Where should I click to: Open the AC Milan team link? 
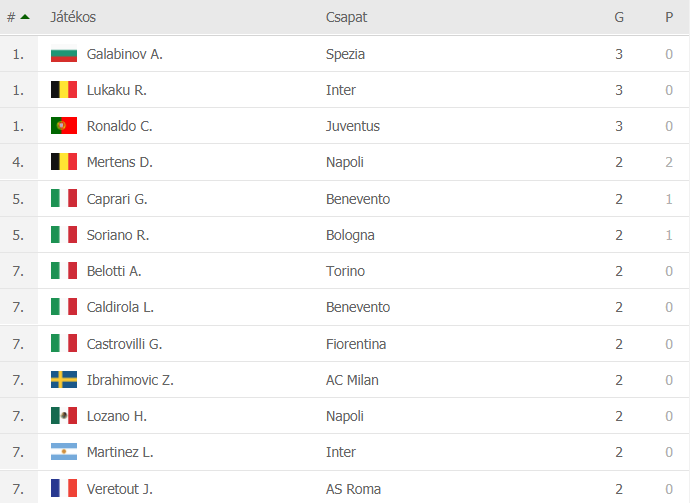[x=352, y=380]
